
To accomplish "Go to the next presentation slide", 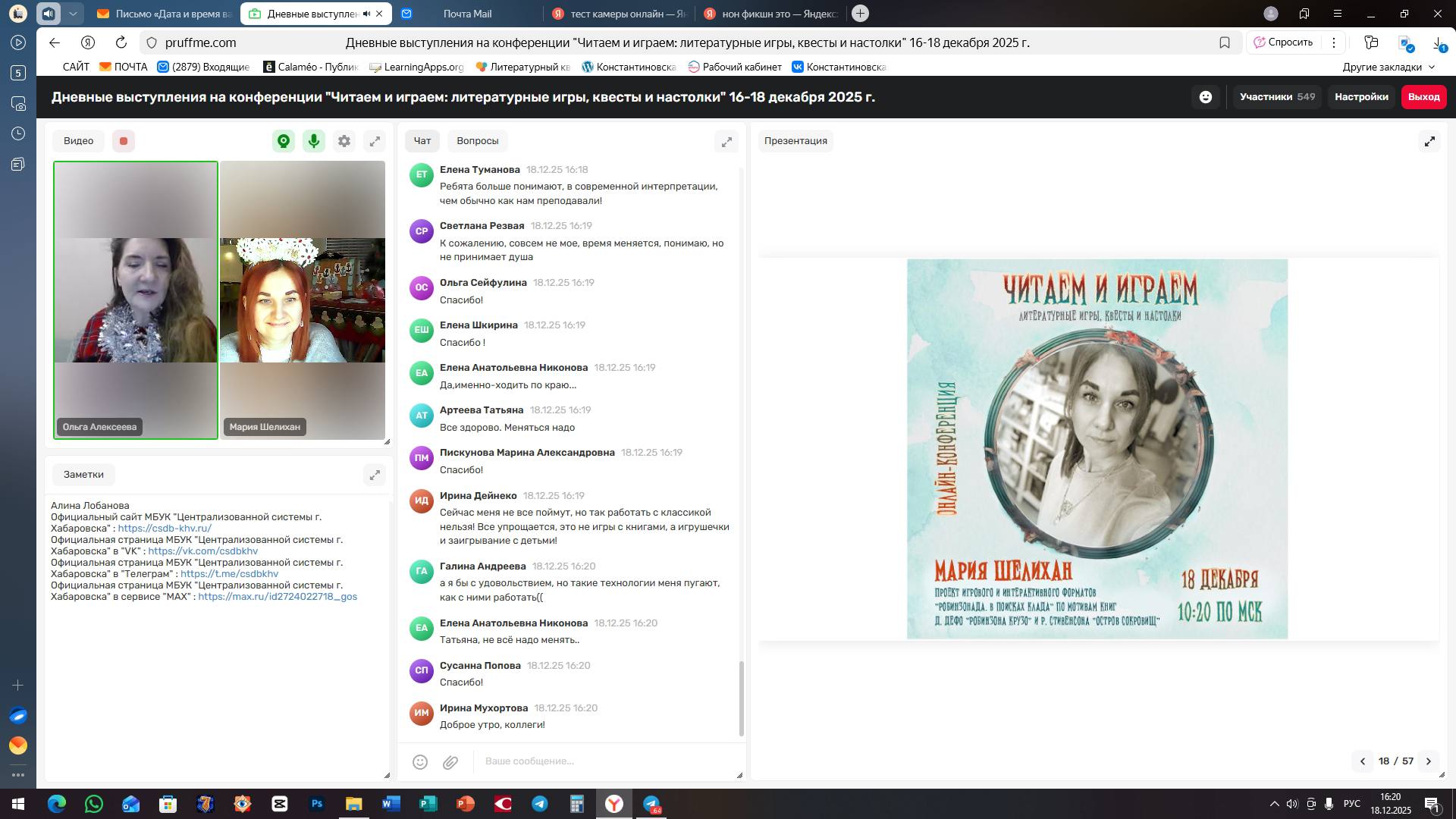I will (1429, 761).
